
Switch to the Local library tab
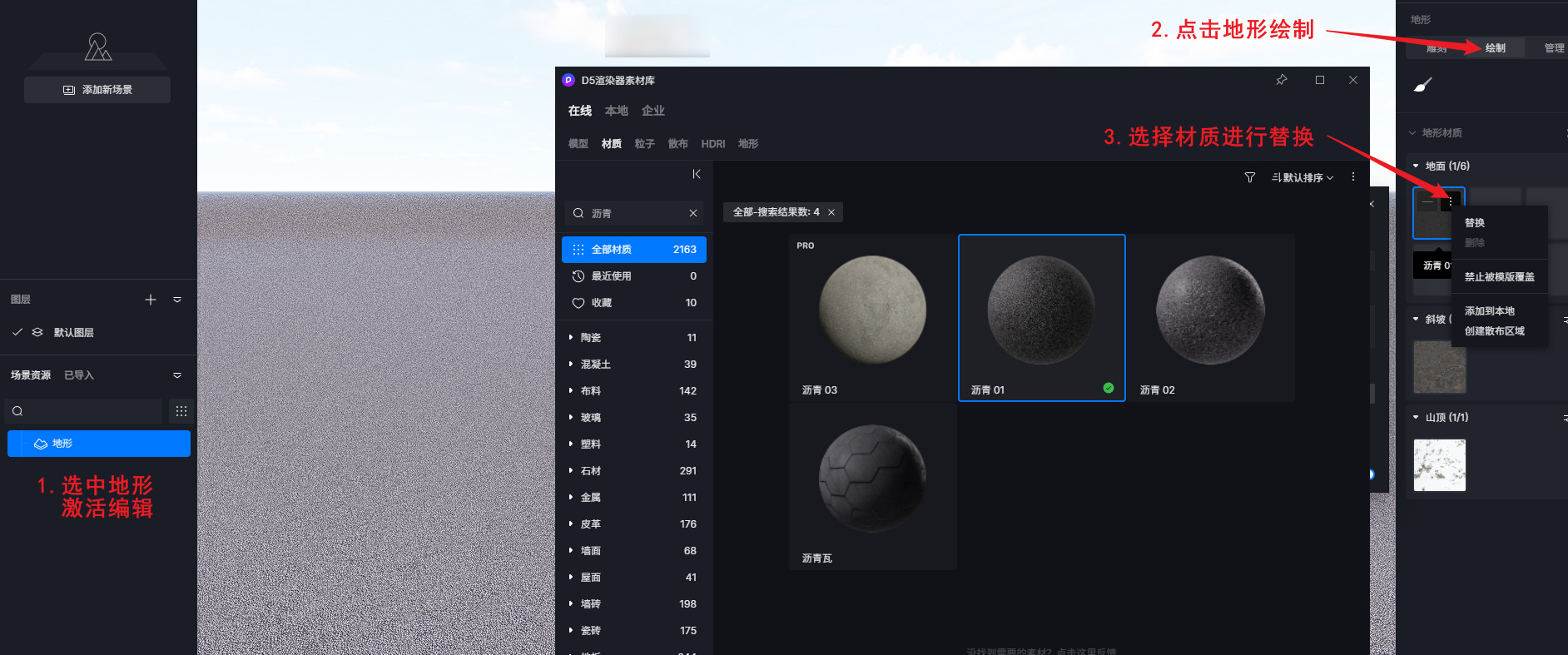click(x=616, y=111)
